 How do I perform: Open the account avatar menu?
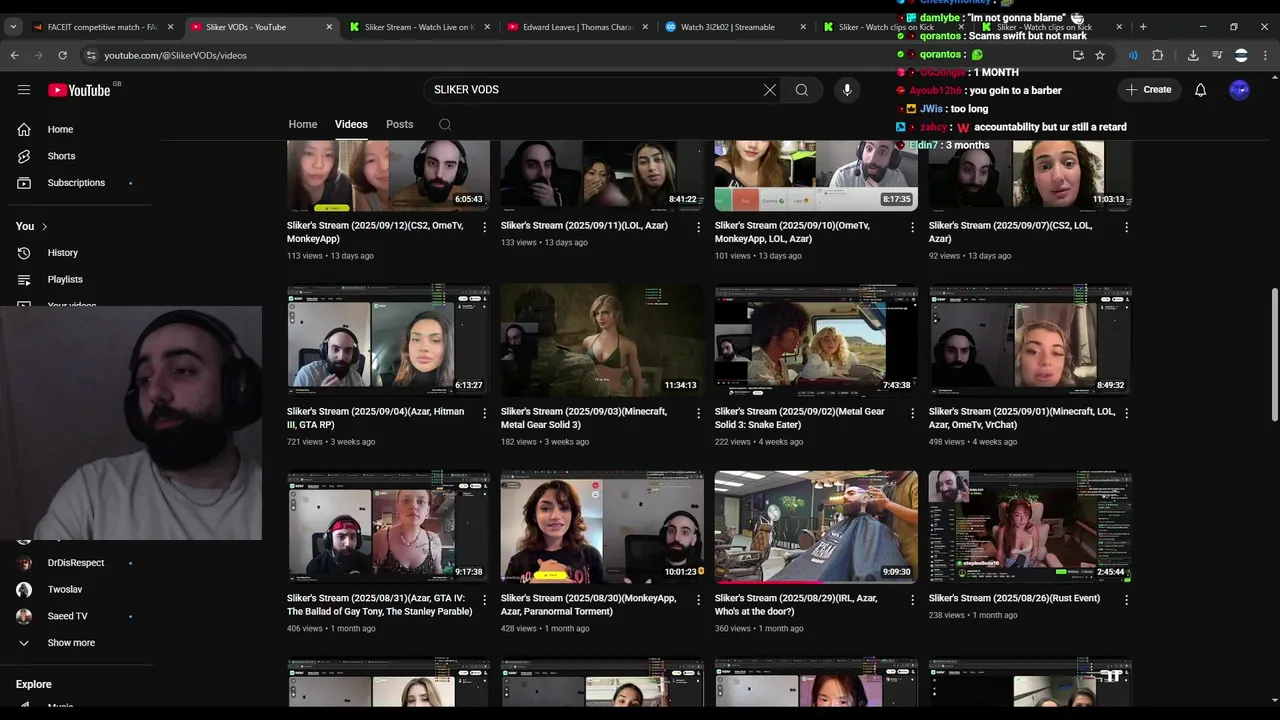(x=1240, y=90)
